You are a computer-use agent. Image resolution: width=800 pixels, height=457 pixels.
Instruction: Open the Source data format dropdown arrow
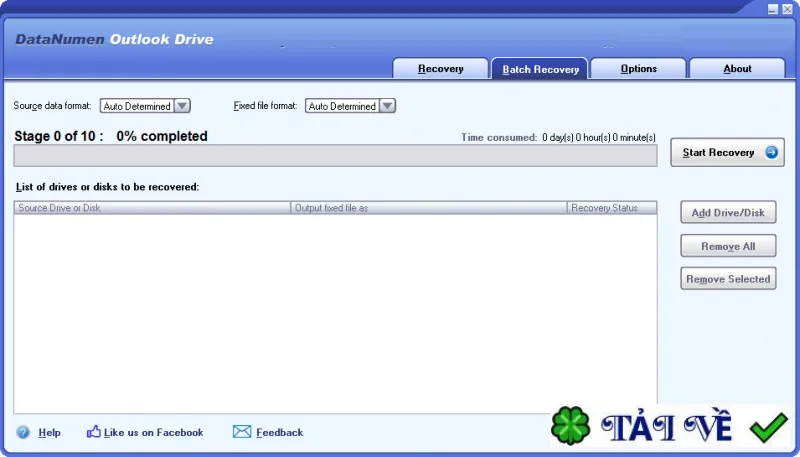coord(182,106)
